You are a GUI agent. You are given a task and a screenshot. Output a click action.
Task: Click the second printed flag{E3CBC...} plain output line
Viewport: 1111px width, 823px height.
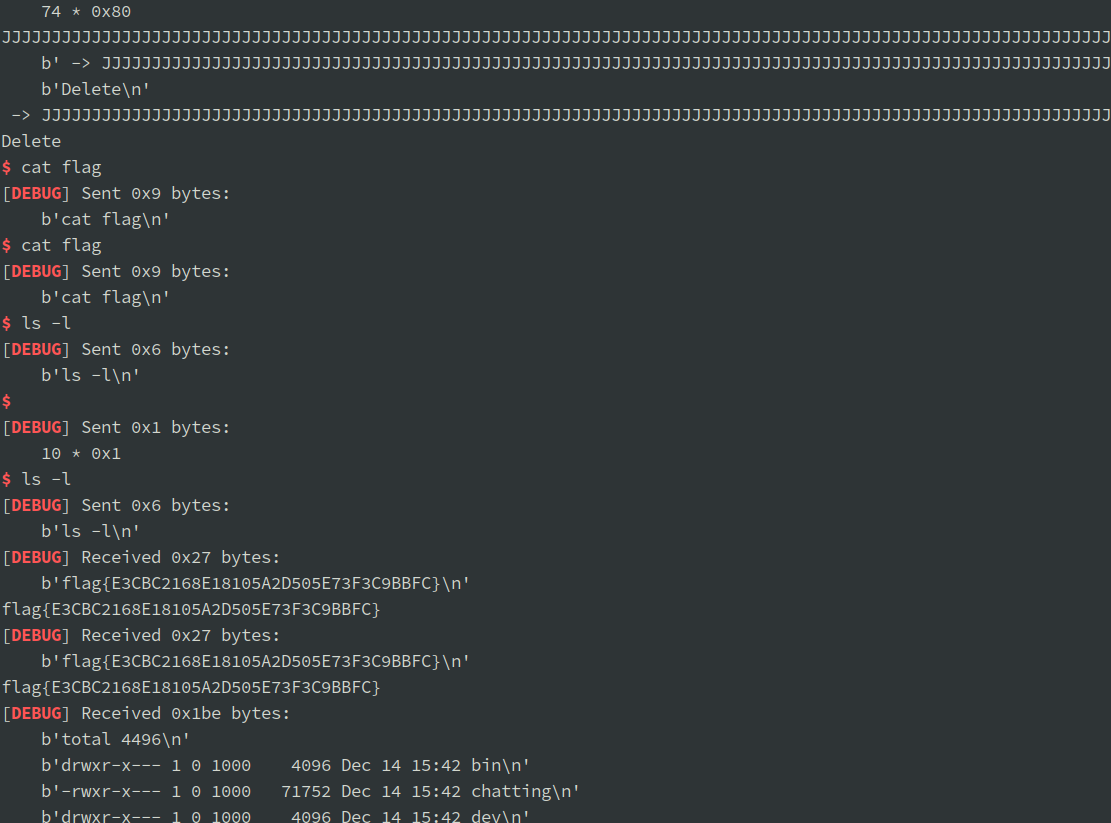point(191,687)
